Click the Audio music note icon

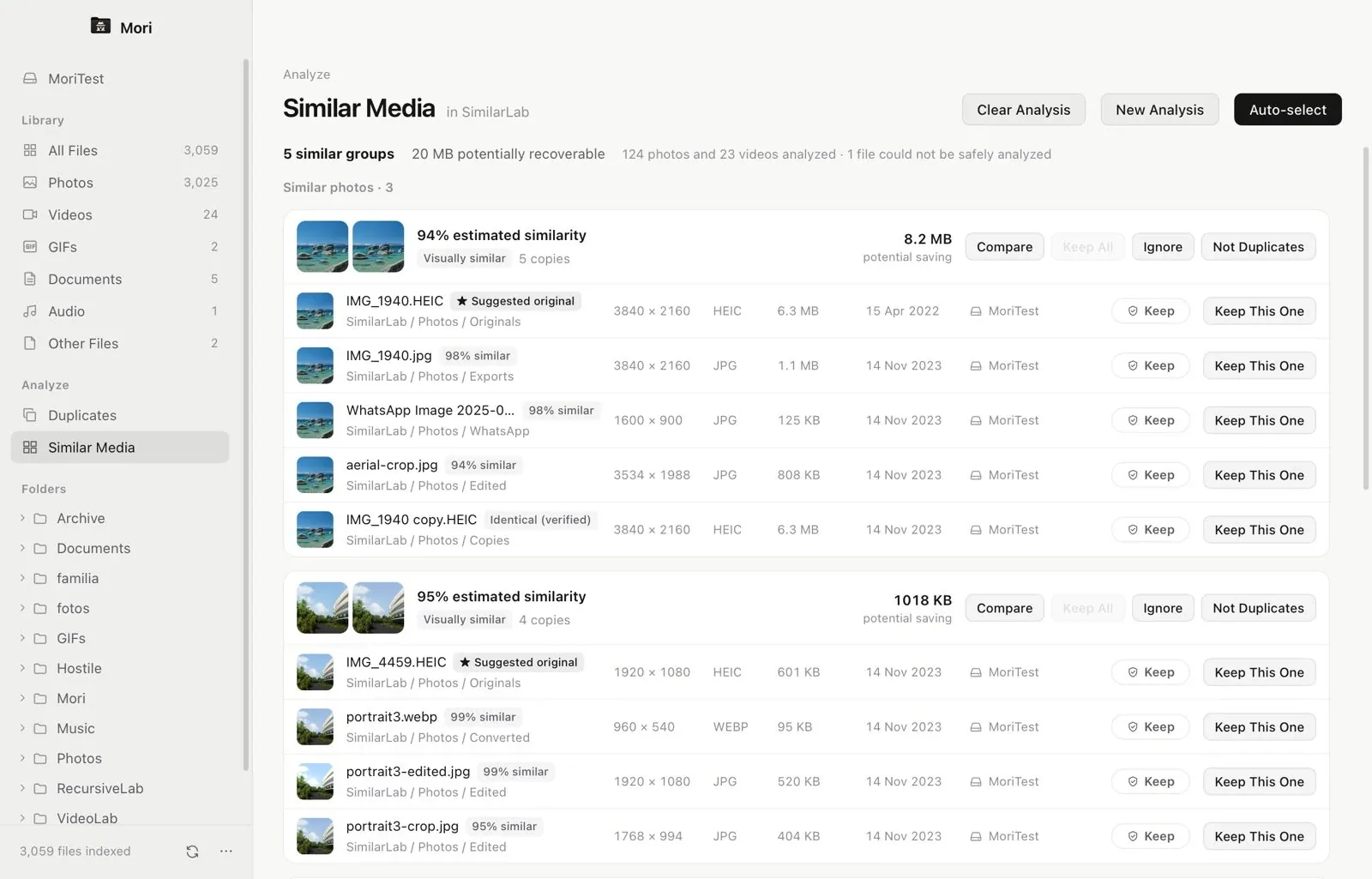30,311
